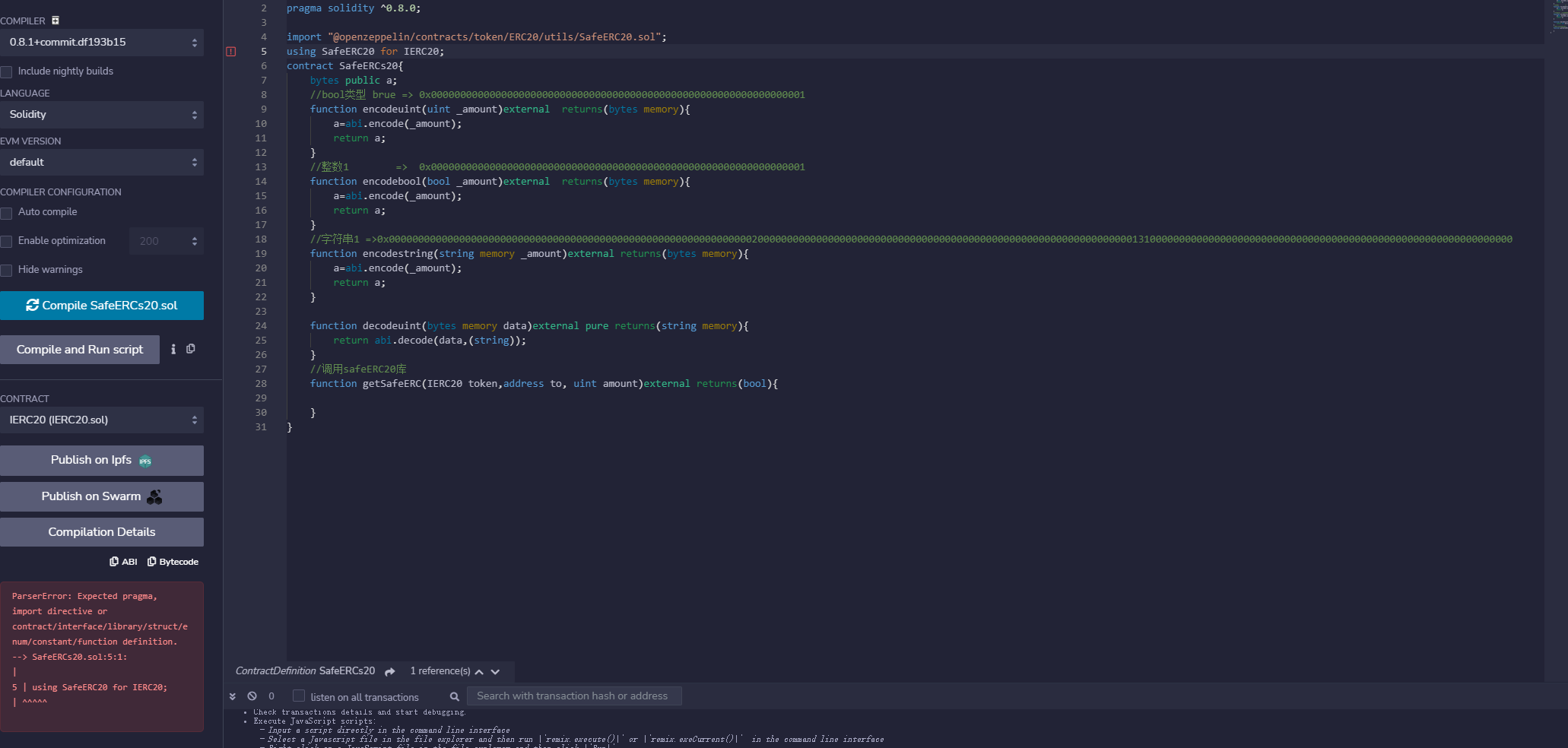Click the red error marker on line 5 gutter

point(231,52)
